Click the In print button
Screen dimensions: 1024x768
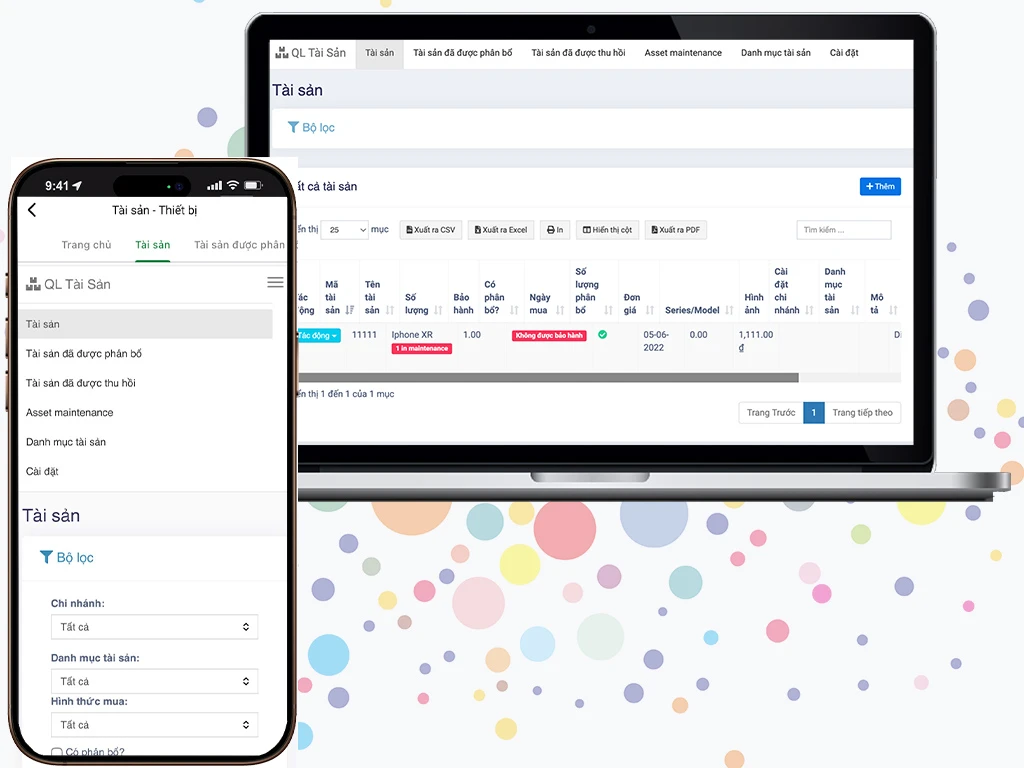(555, 230)
